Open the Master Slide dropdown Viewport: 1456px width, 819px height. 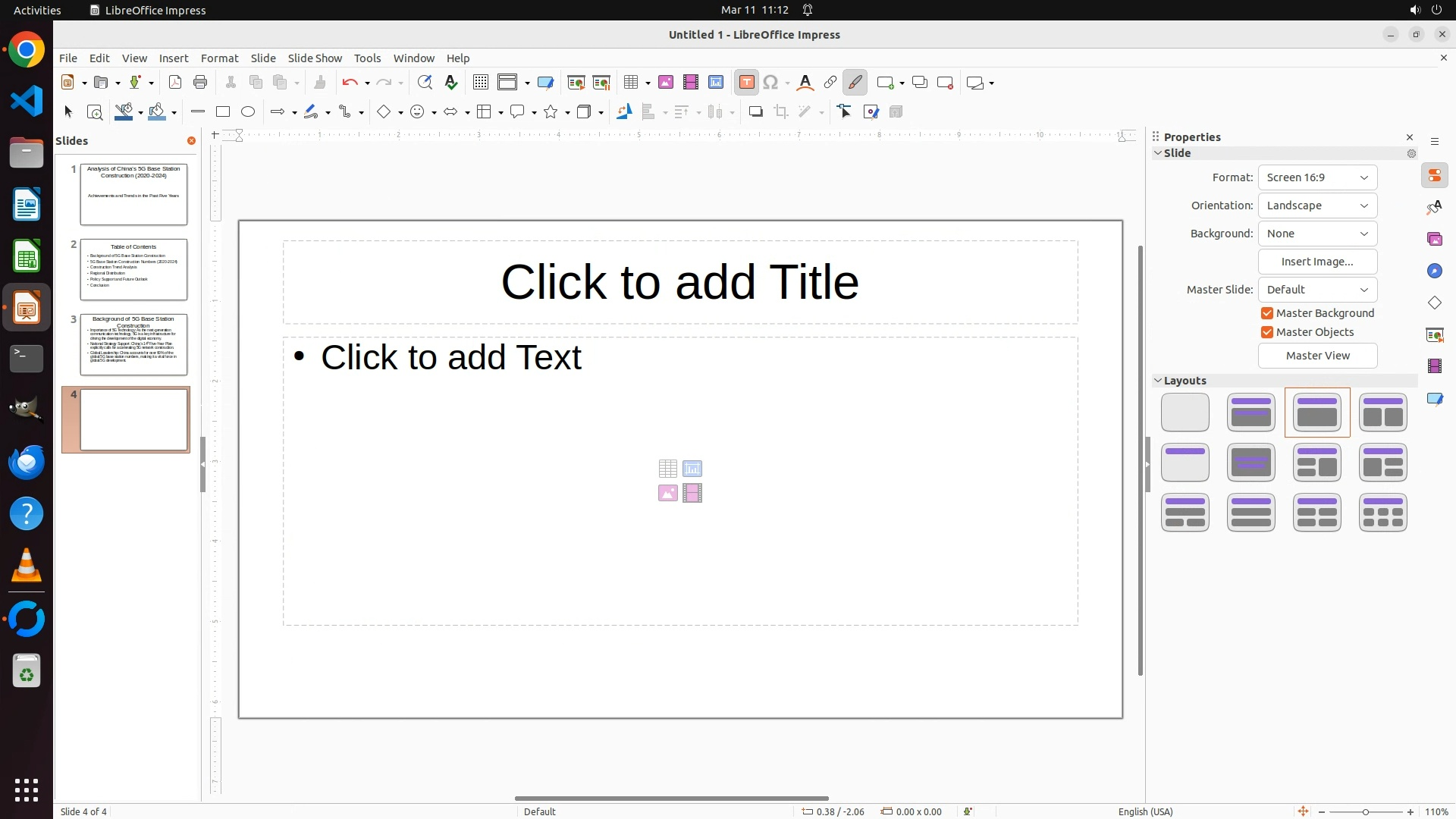point(1317,290)
